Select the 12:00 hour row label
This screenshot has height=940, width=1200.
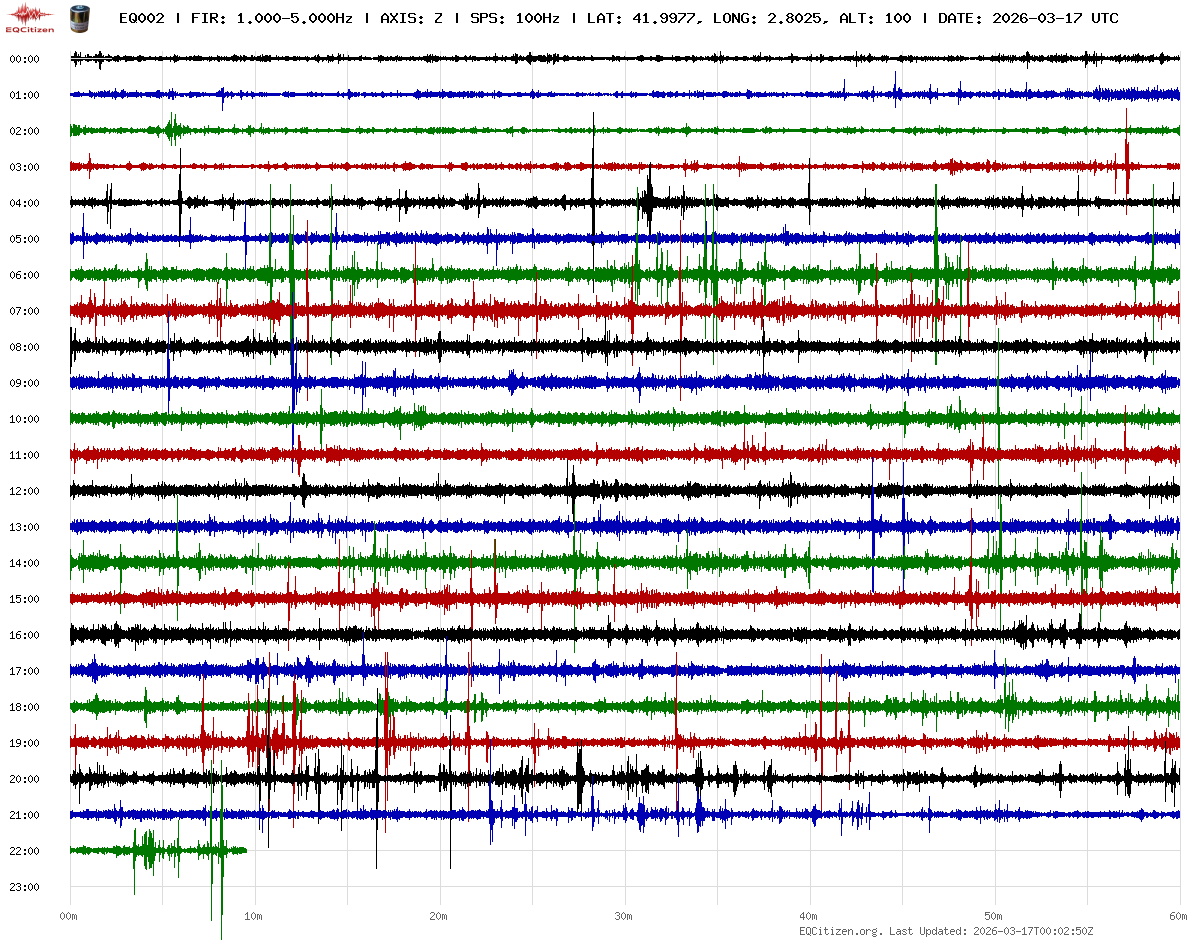click(24, 491)
